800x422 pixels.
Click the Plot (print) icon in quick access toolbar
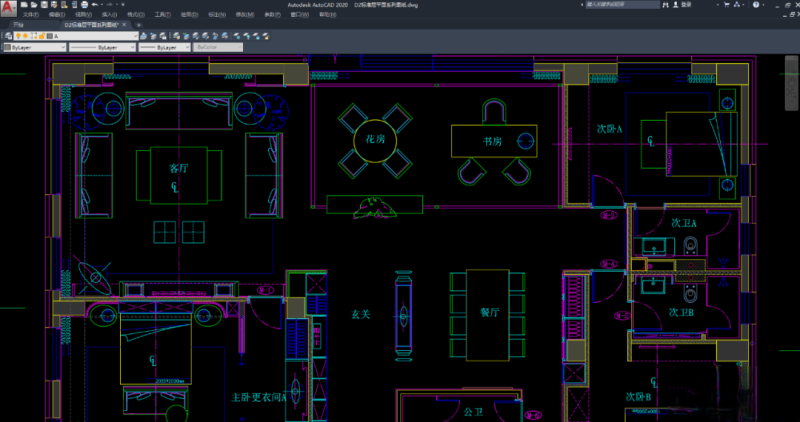pyautogui.click(x=82, y=5)
